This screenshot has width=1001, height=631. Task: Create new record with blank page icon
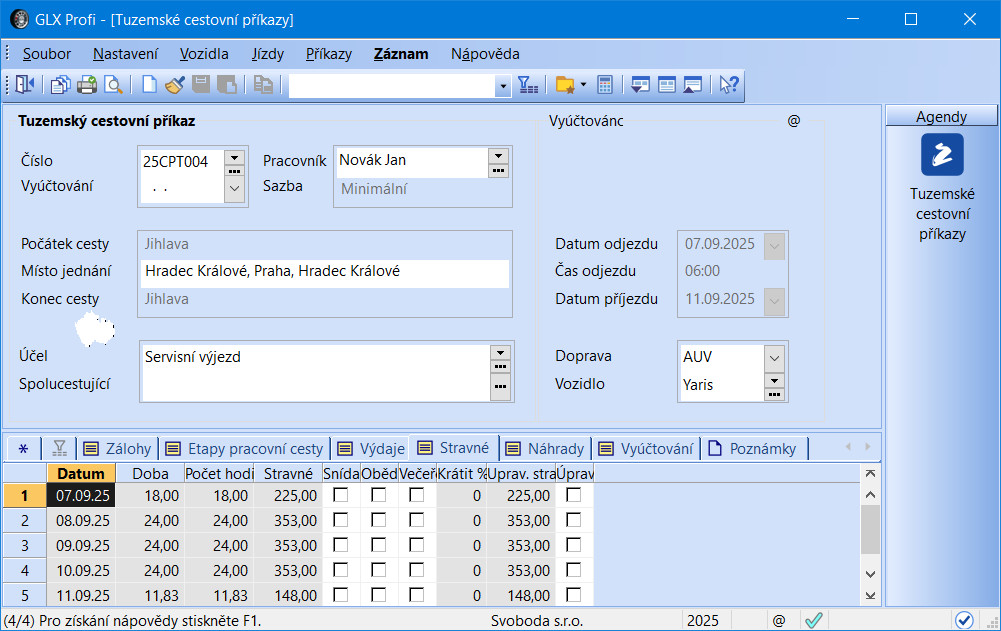tap(149, 85)
